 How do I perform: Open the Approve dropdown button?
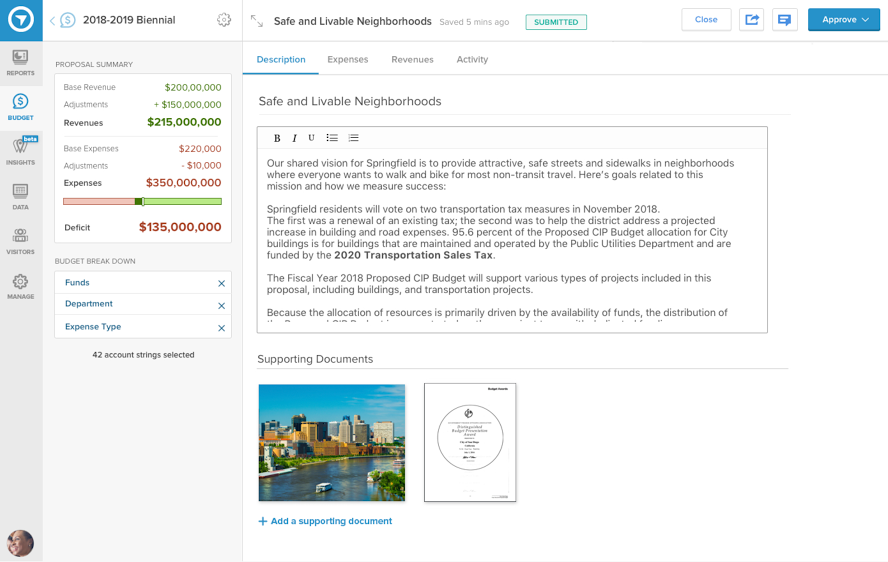point(844,20)
